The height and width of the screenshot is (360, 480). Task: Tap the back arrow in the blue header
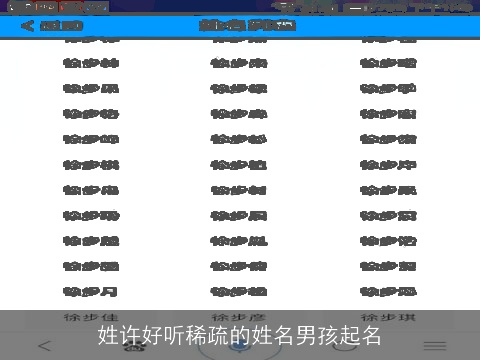coord(27,26)
